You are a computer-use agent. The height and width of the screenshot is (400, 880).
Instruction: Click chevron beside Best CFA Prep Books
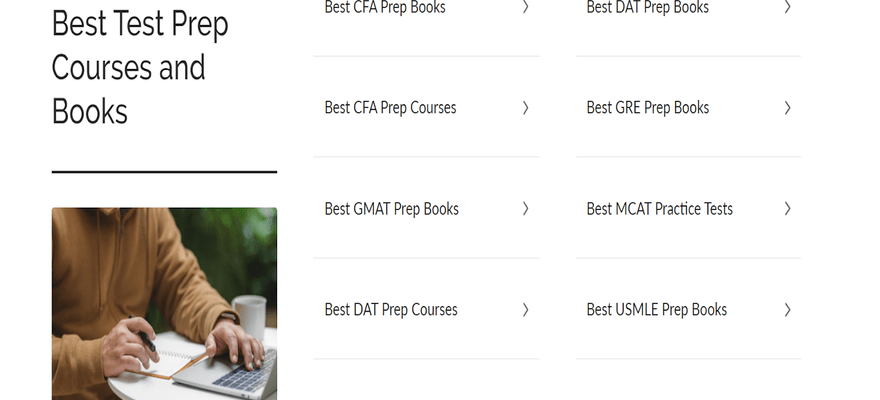[525, 7]
